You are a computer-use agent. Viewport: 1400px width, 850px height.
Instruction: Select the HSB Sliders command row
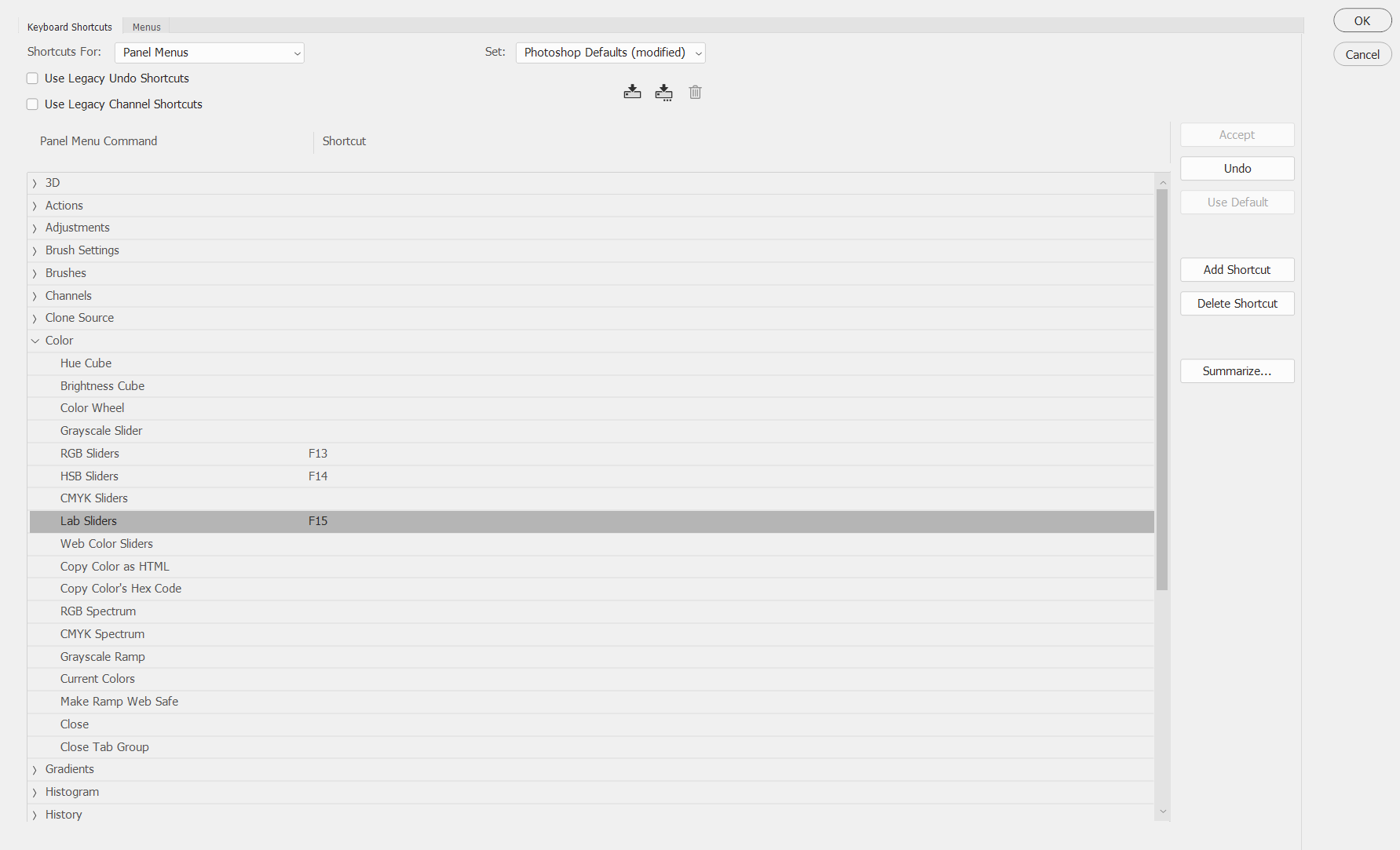591,476
